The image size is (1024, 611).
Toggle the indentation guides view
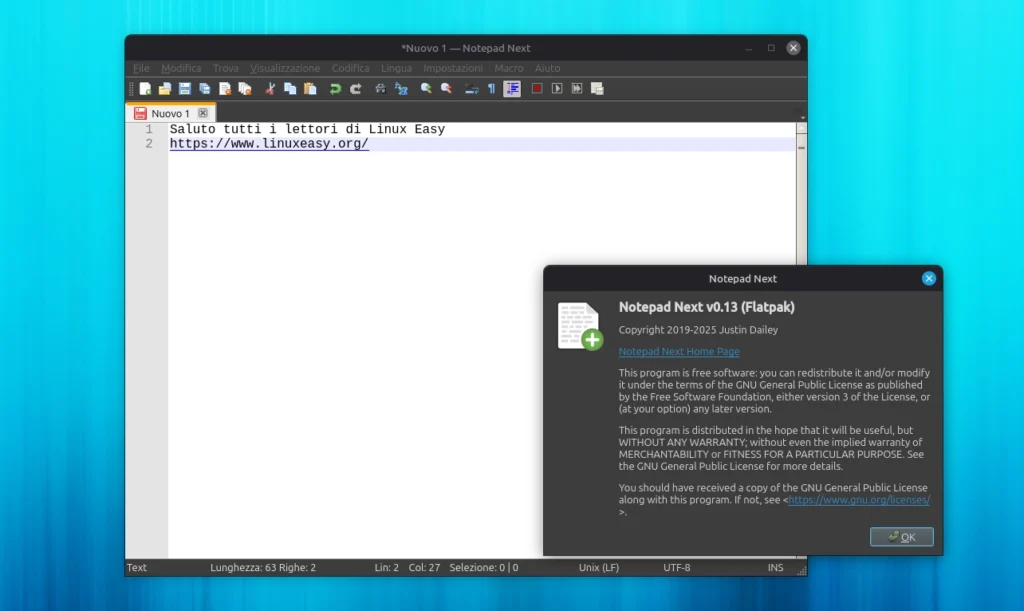[x=511, y=88]
